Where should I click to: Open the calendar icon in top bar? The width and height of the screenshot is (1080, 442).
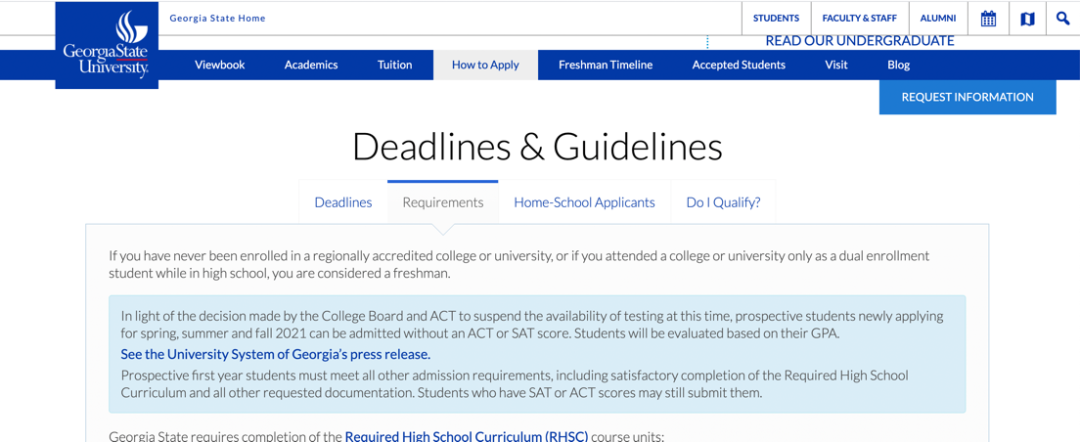coord(988,18)
